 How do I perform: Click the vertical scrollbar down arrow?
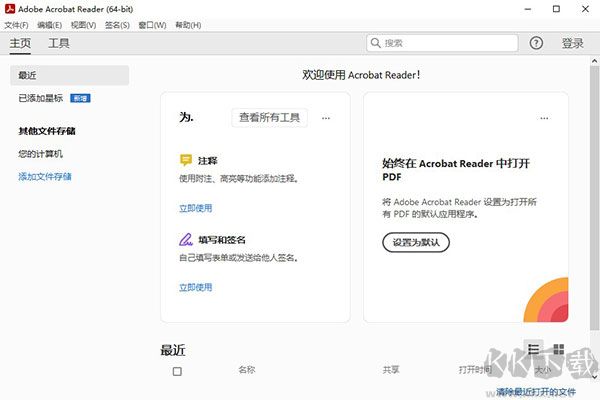click(594, 377)
